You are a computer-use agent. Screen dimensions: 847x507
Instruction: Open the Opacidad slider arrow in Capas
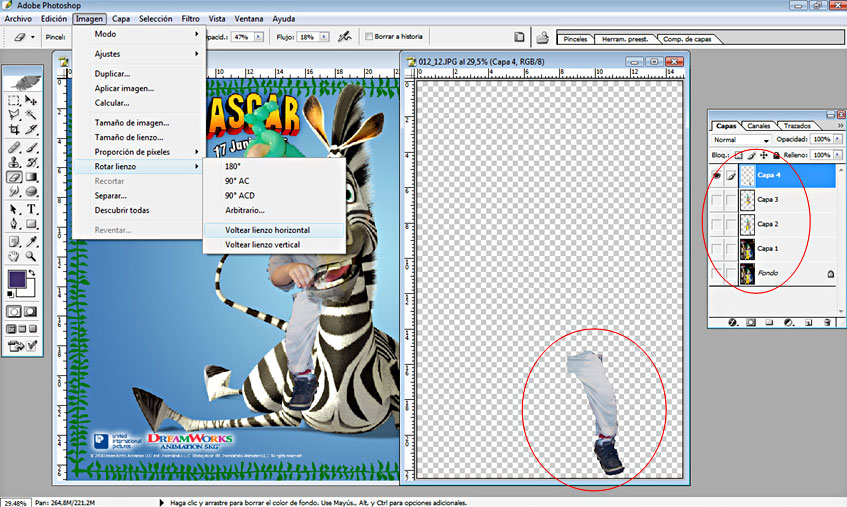point(838,139)
